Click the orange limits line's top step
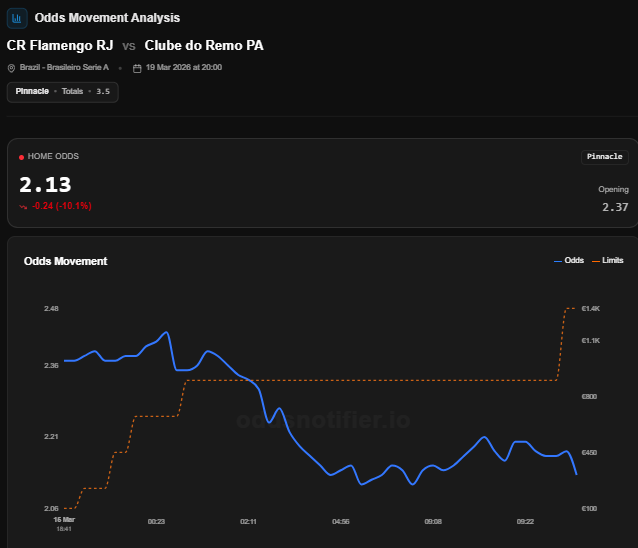Viewport: 638px width, 548px height. [570, 309]
